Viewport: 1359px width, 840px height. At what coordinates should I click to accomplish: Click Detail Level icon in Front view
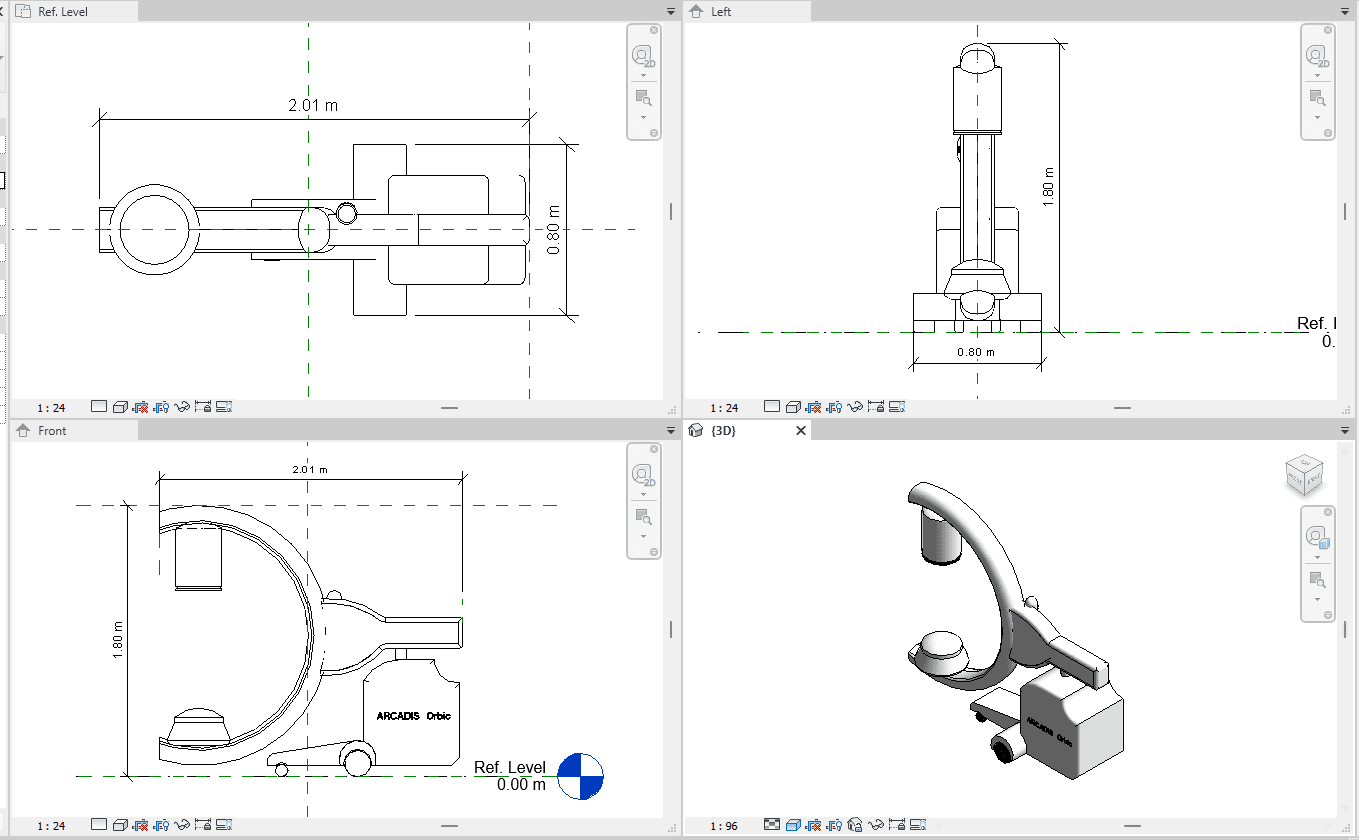(99, 825)
